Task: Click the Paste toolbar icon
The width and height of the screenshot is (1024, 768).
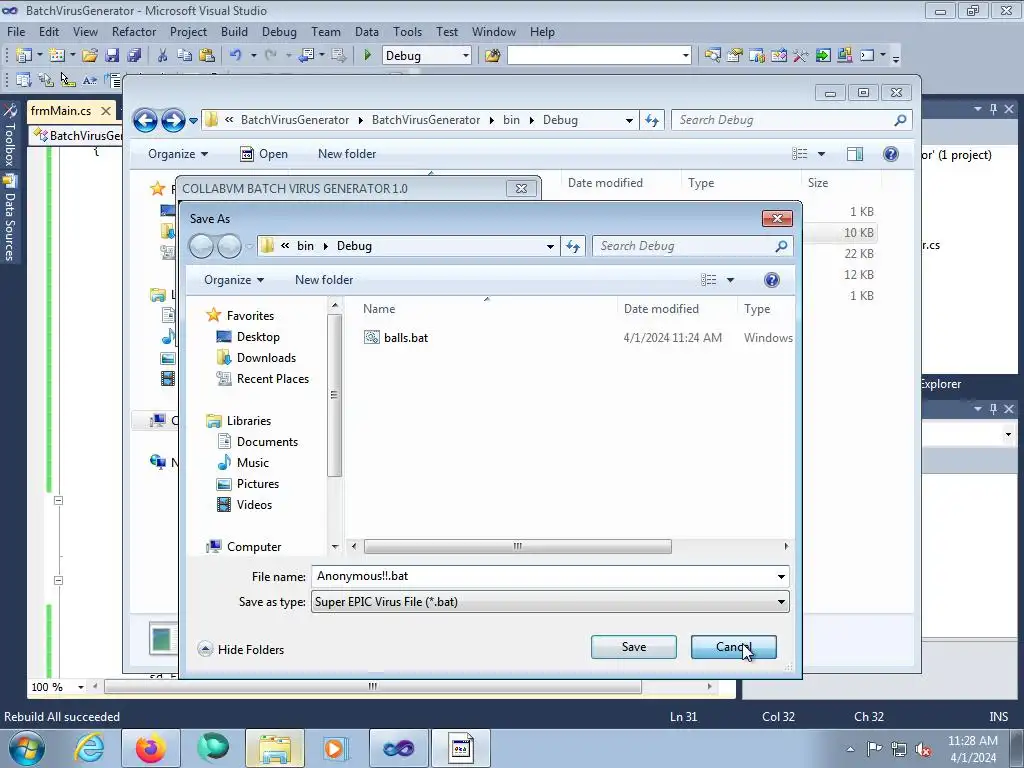Action: tap(206, 56)
